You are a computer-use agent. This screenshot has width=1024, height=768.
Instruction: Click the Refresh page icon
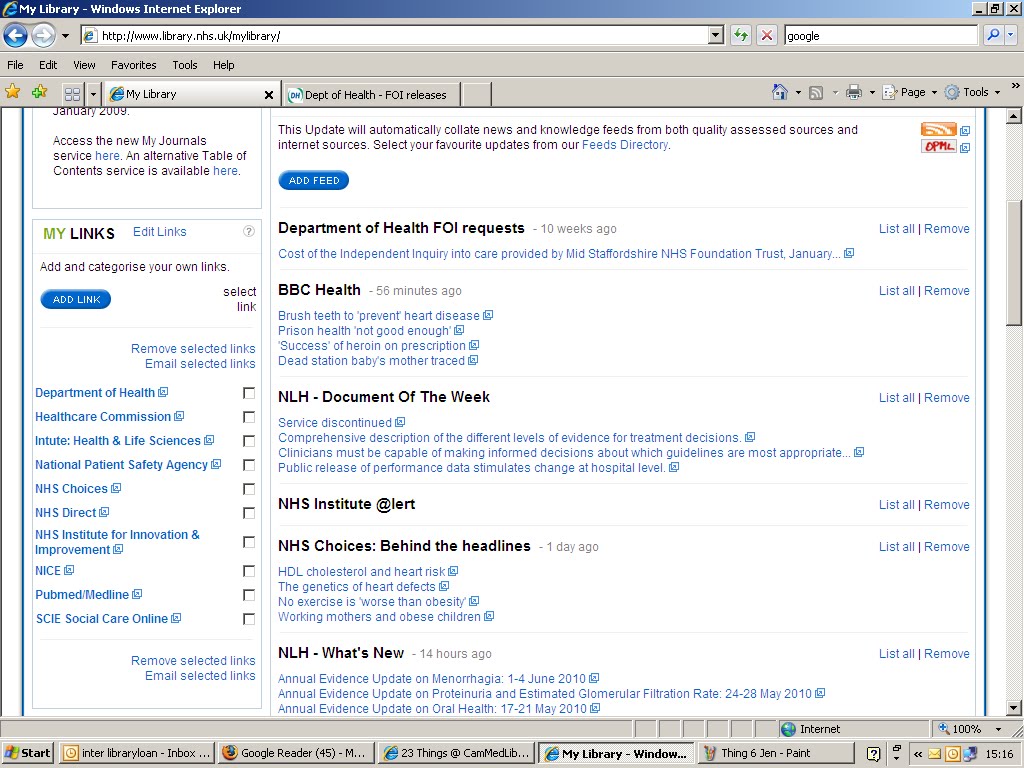coord(741,35)
